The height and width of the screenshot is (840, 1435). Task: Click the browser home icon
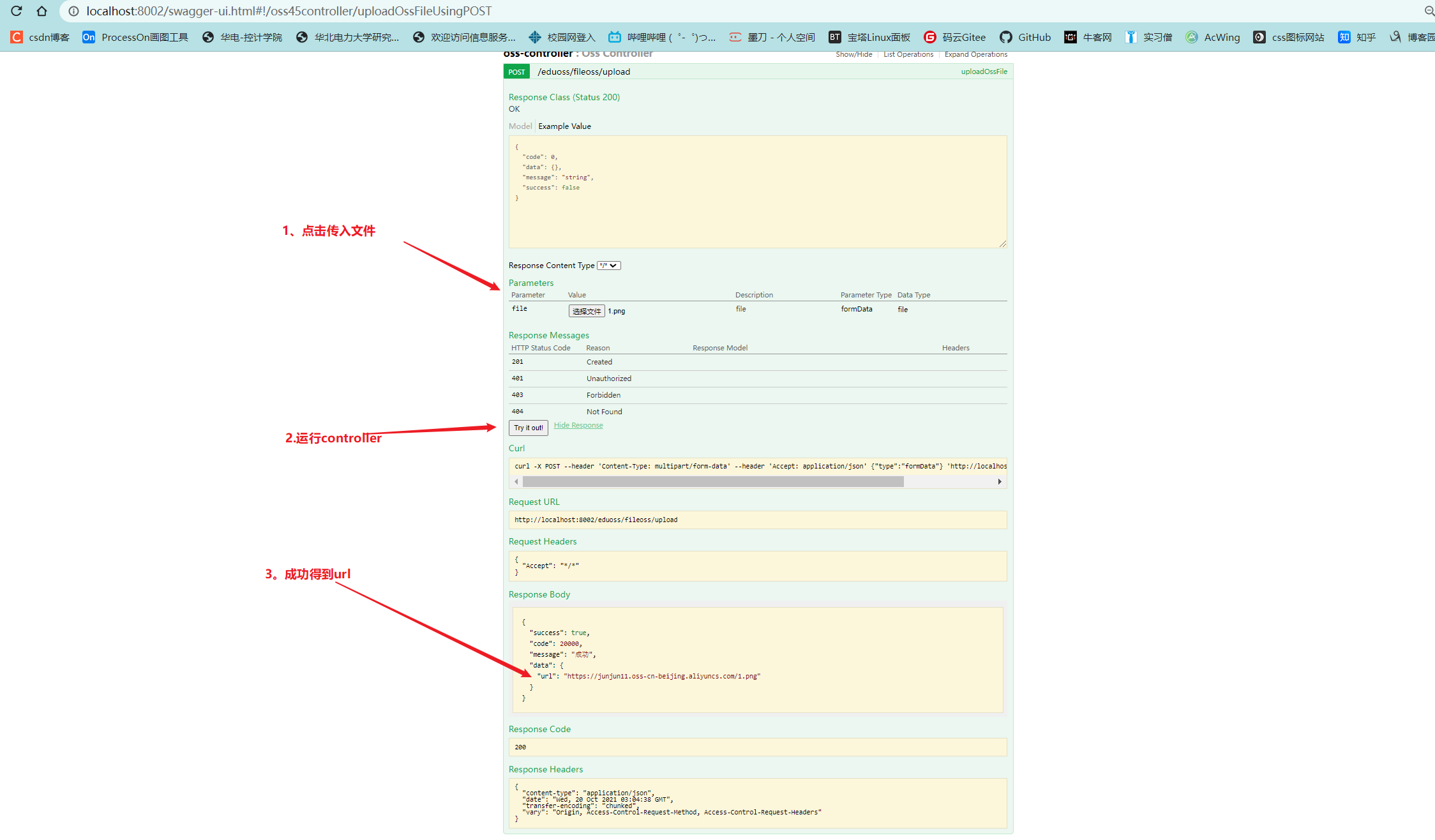42,11
